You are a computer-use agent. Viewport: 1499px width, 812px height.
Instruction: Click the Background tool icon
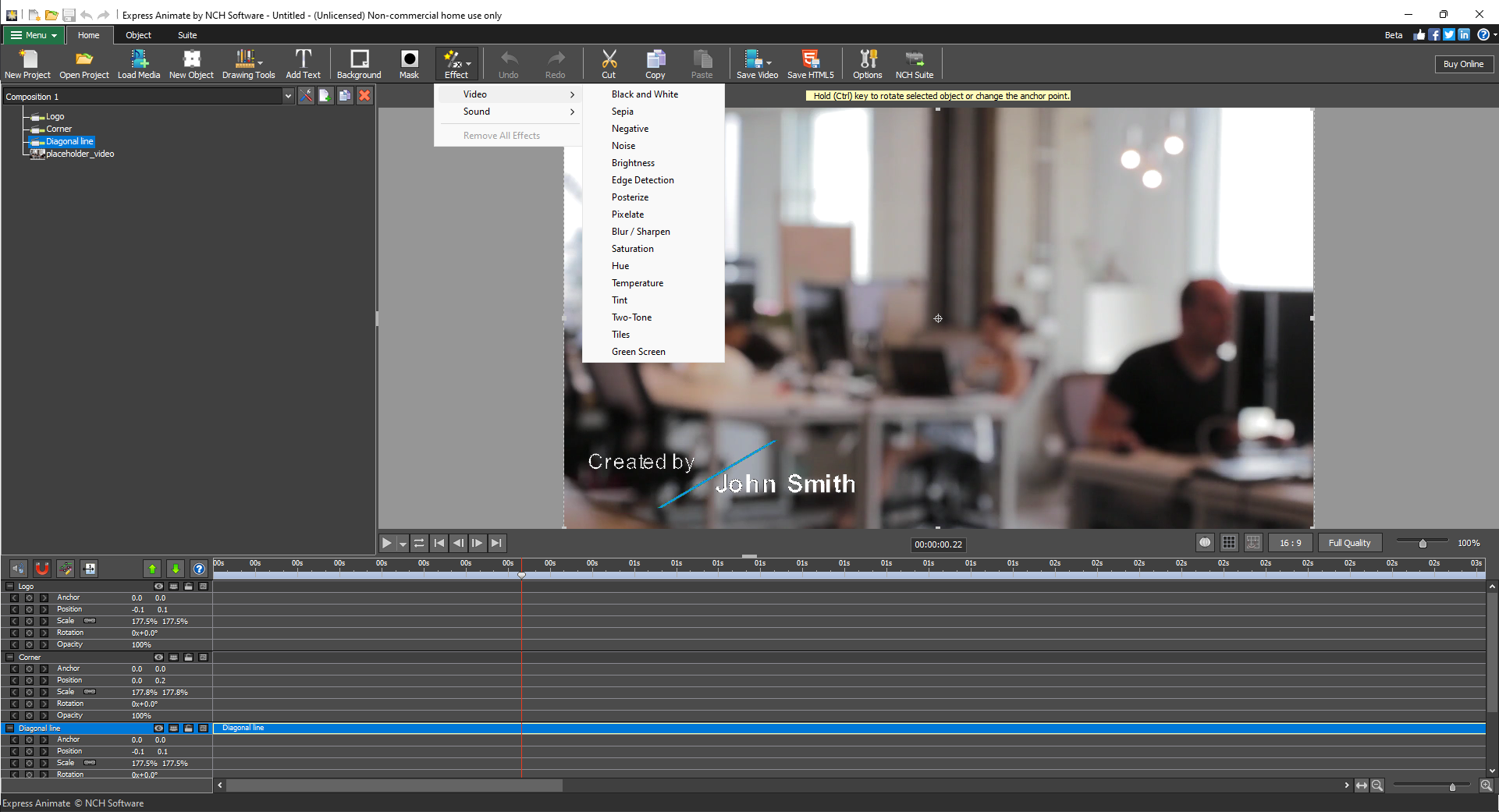pos(358,63)
